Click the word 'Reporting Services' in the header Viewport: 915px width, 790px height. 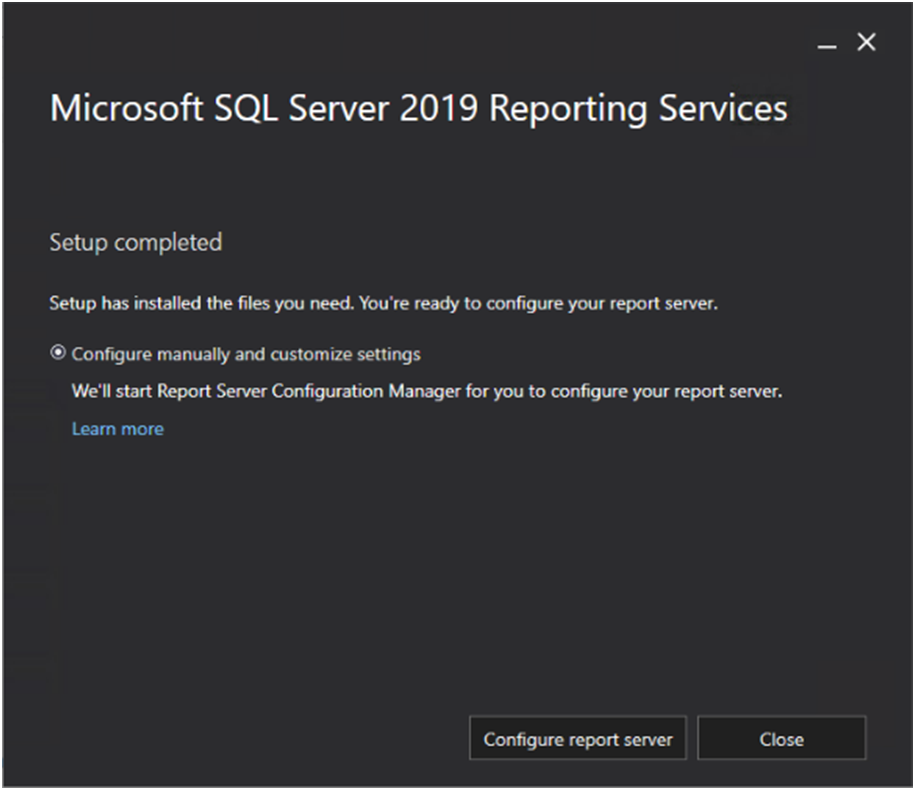point(638,108)
